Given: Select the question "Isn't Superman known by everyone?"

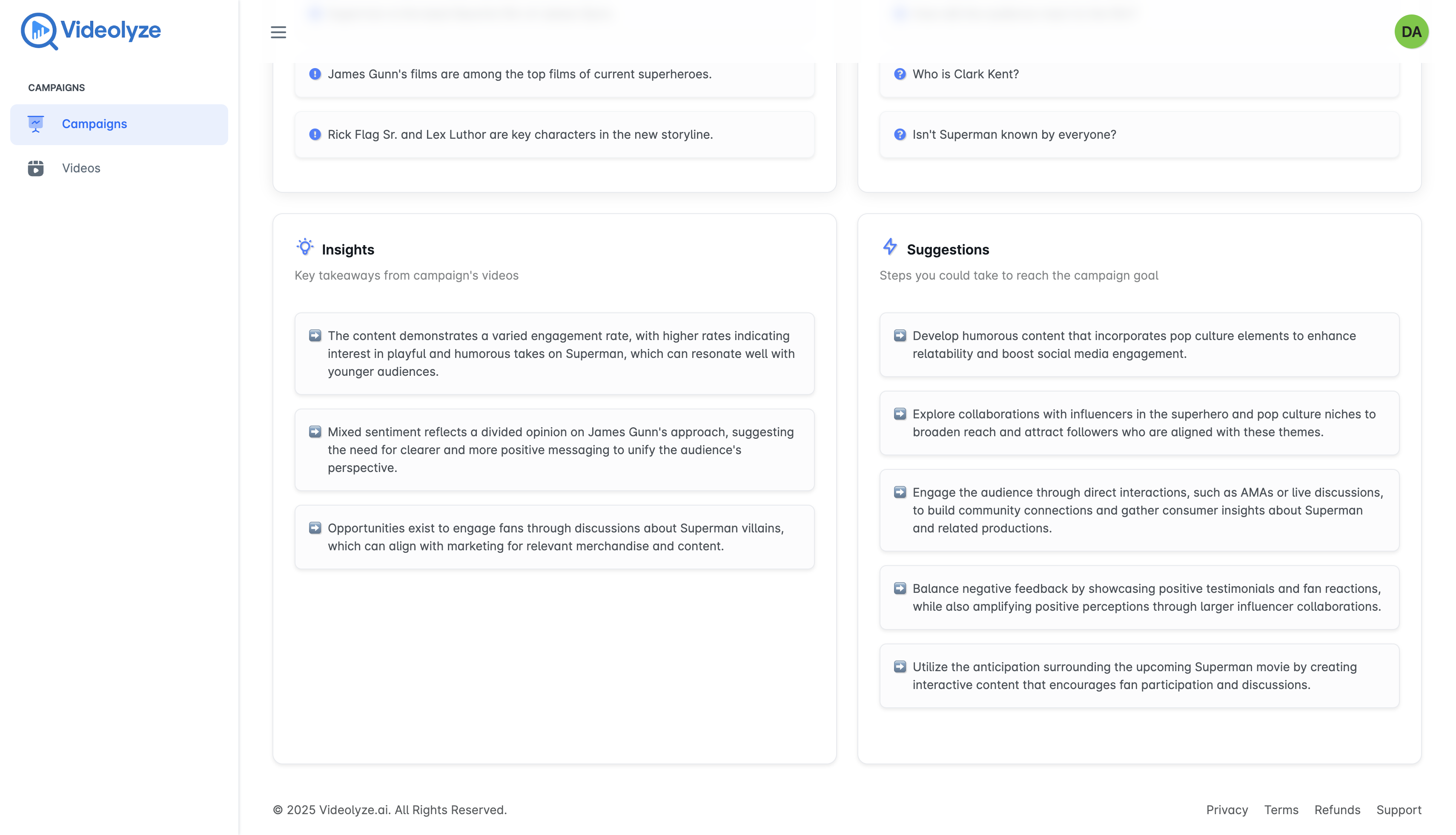Looking at the screenshot, I should click(1014, 134).
